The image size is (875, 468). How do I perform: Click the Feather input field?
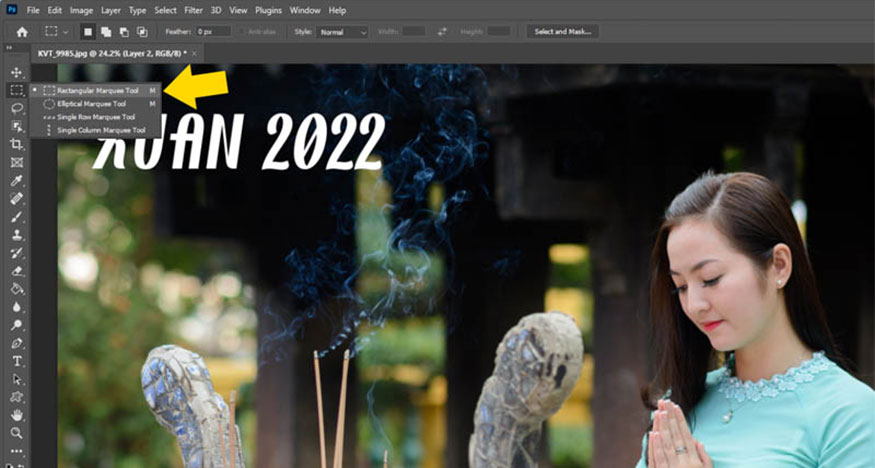pyautogui.click(x=212, y=32)
